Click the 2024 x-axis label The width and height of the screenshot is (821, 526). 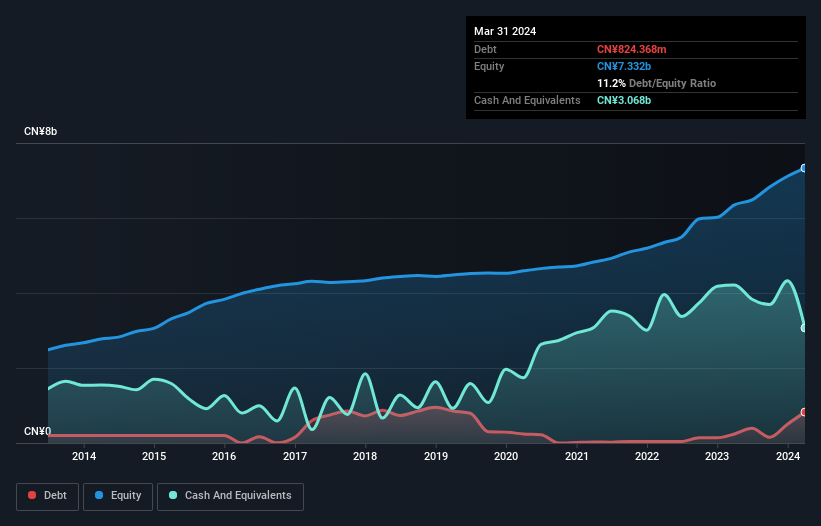click(787, 456)
